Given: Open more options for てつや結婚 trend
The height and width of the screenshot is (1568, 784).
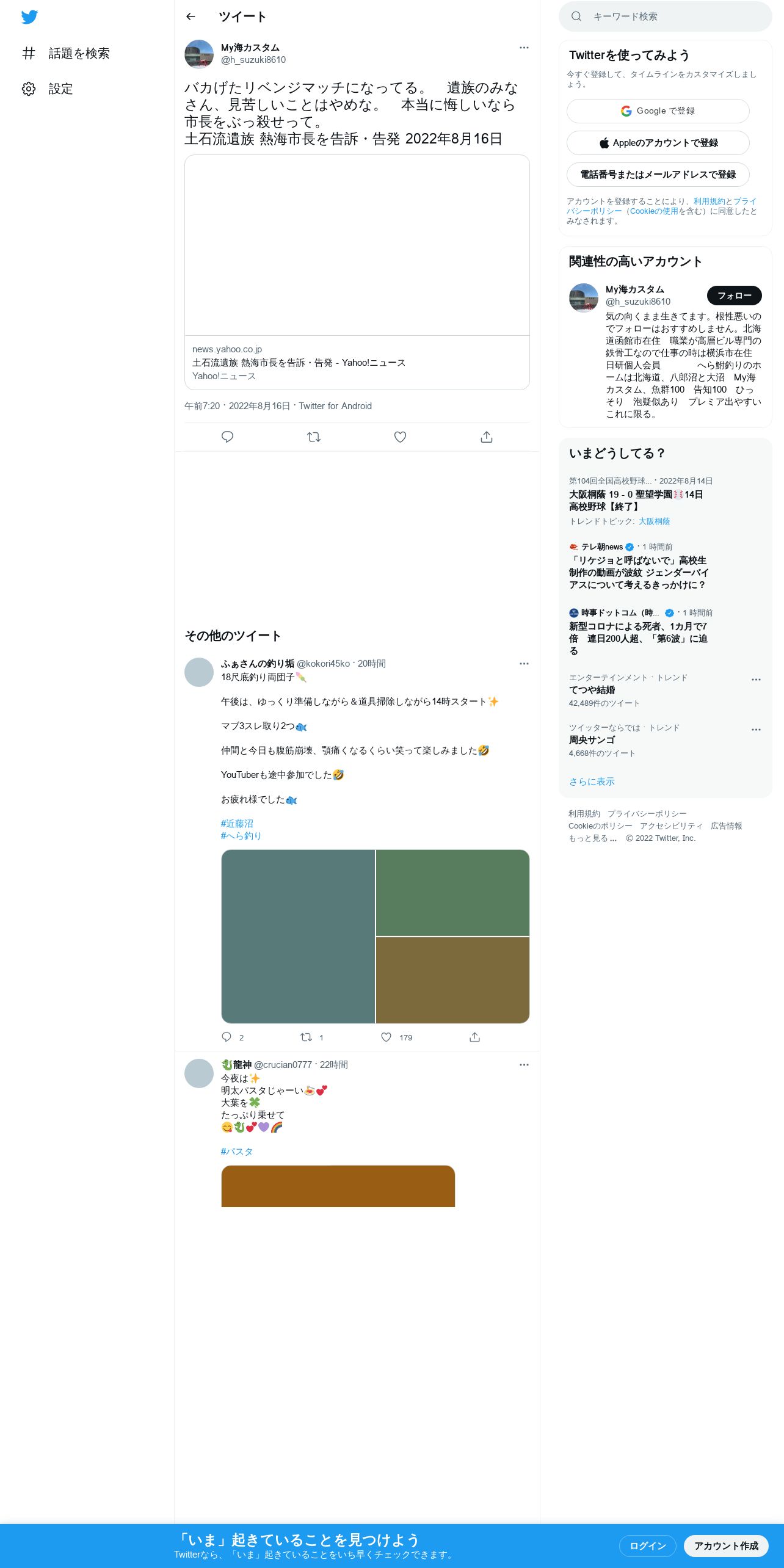Looking at the screenshot, I should click(756, 679).
